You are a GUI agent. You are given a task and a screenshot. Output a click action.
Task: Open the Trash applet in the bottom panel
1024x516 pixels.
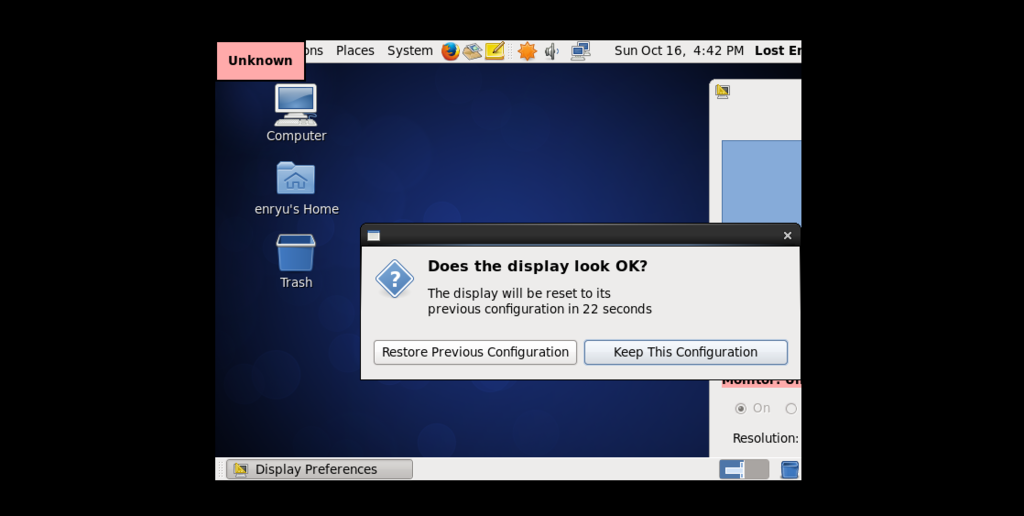pos(790,469)
